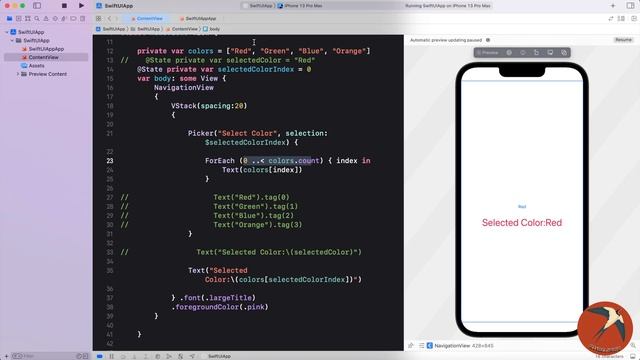Stop the running app
The width and height of the screenshot is (640, 360).
[64, 6]
